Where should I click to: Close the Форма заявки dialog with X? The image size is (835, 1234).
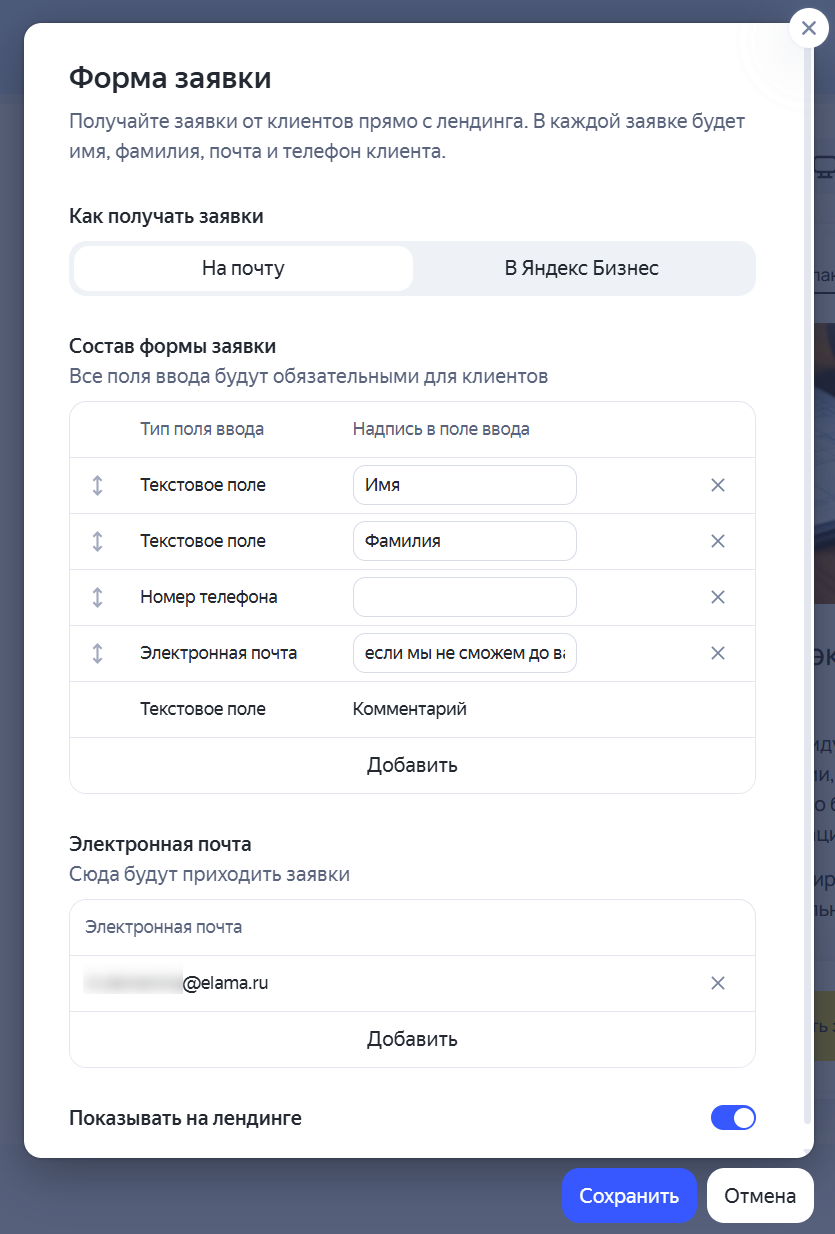pos(809,28)
